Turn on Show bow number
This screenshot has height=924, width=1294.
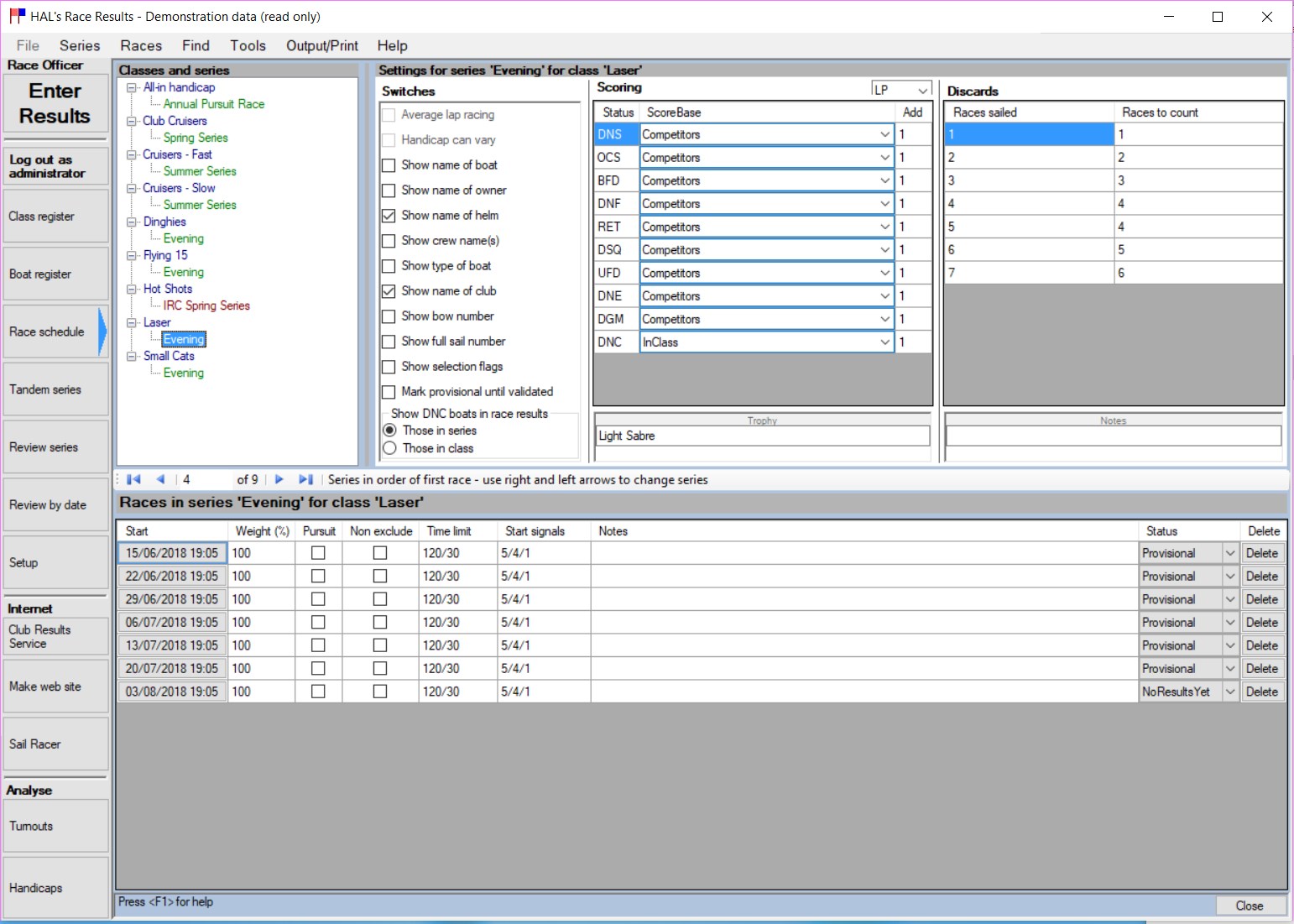tap(389, 316)
